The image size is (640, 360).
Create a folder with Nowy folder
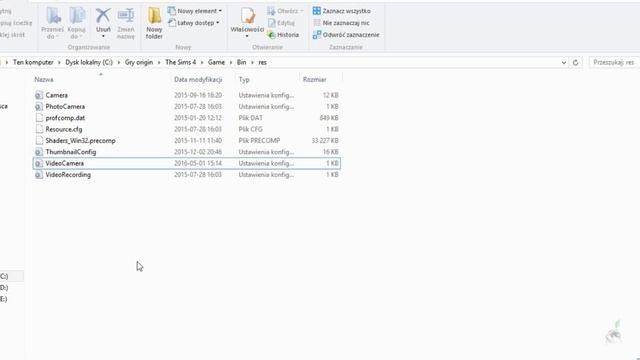[x=154, y=23]
